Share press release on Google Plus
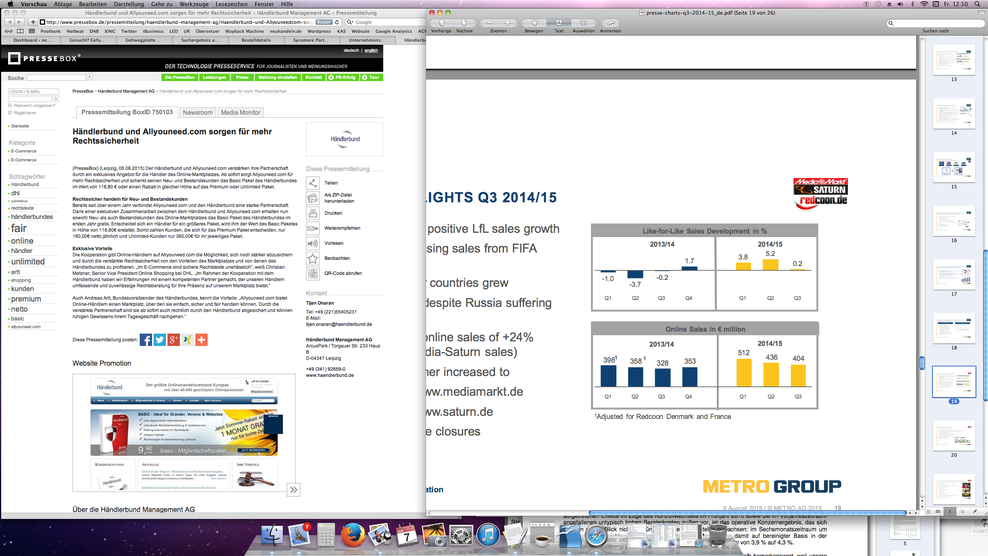988x556 pixels. [x=173, y=340]
